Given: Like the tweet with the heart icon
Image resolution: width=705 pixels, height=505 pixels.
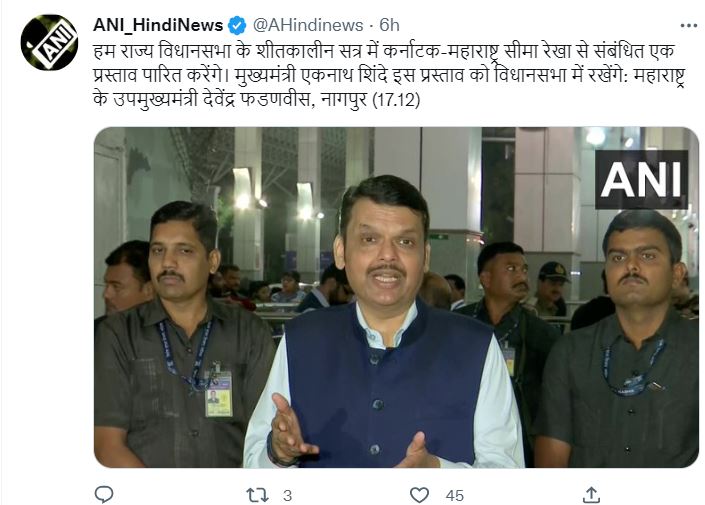Looking at the screenshot, I should pos(419,495).
